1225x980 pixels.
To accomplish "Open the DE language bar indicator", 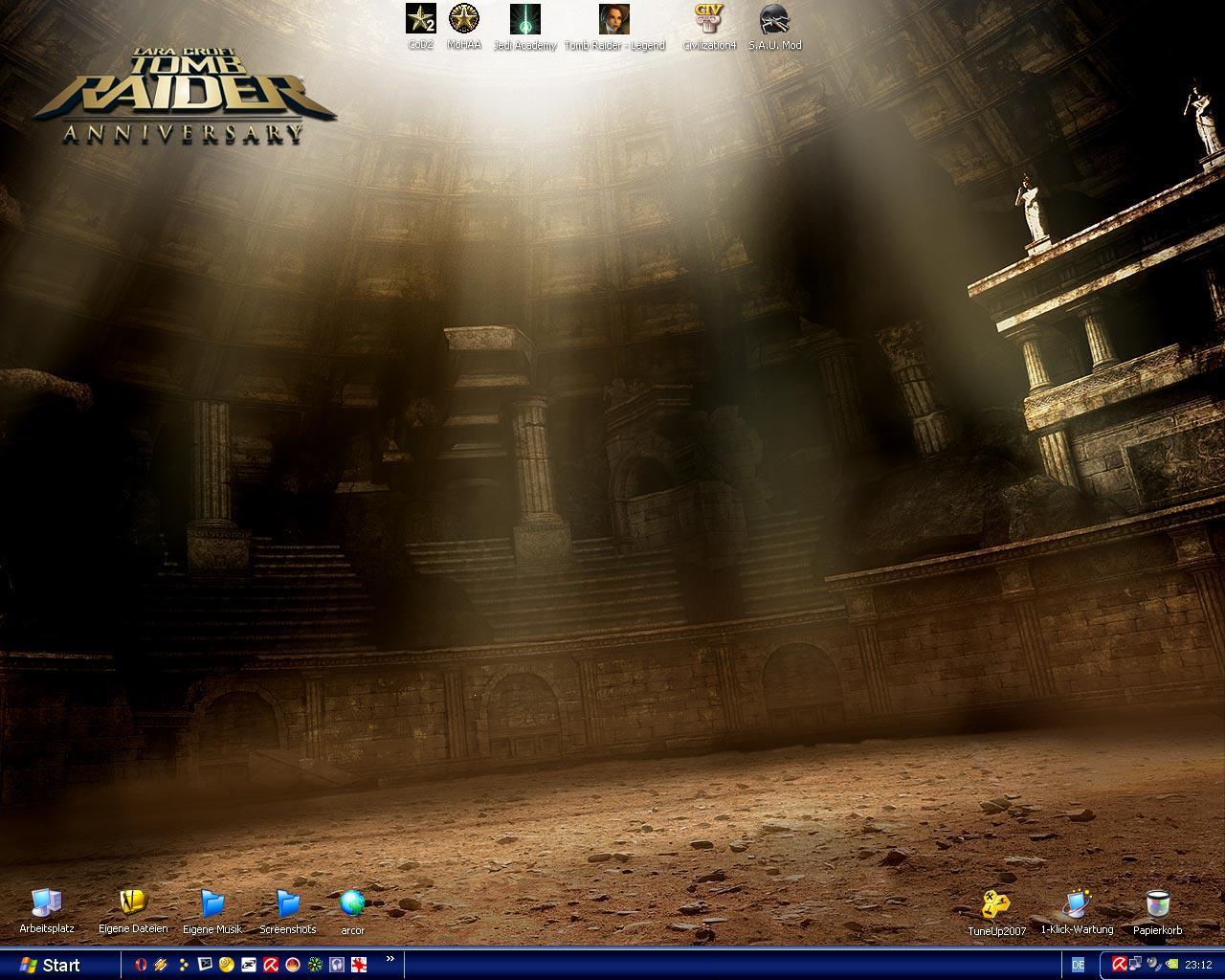I will pyautogui.click(x=1079, y=965).
